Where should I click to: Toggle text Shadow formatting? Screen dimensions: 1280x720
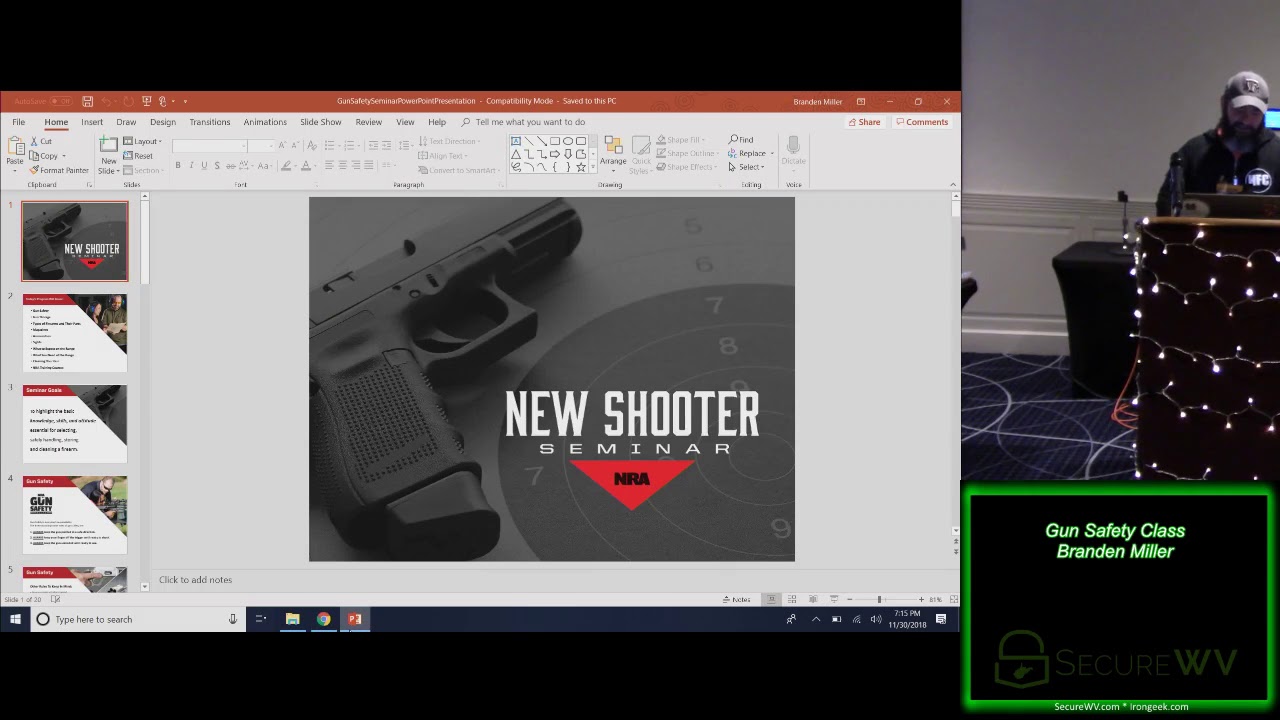coord(217,165)
